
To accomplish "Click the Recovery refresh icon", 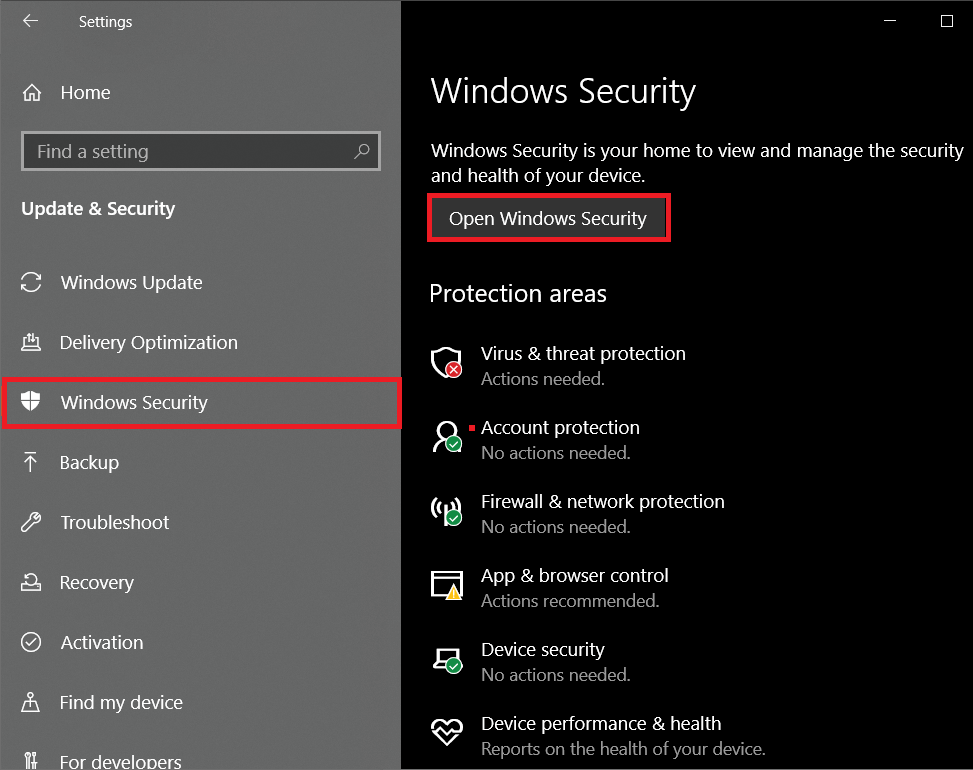I will [x=31, y=582].
